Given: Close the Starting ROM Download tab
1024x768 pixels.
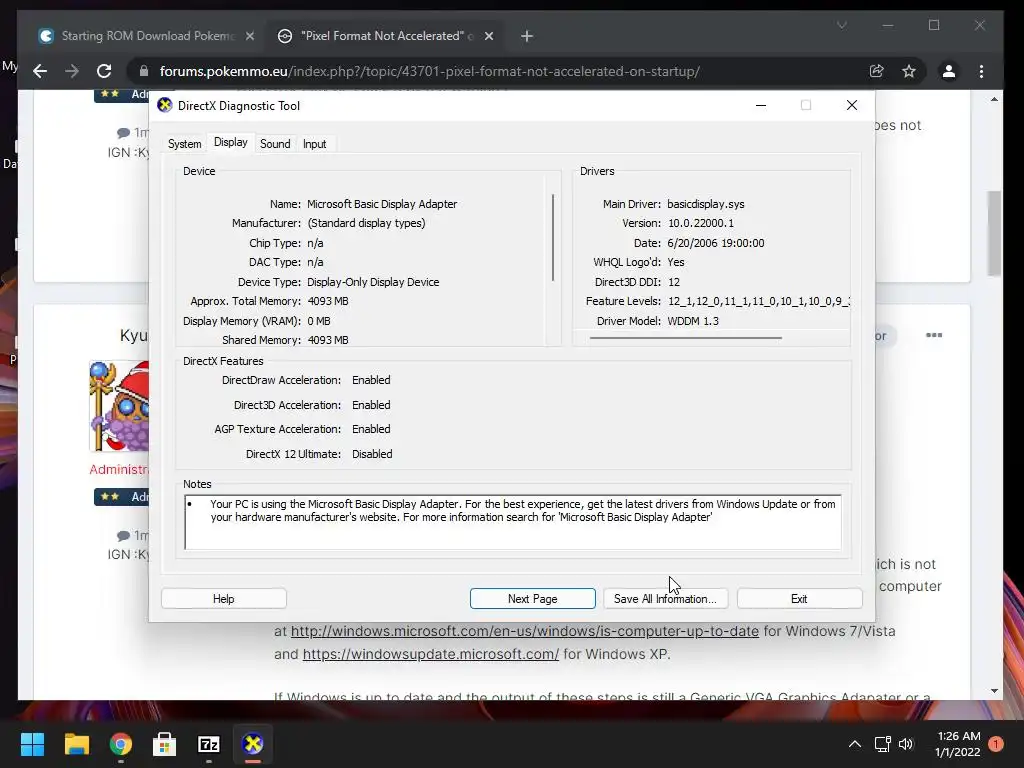Looking at the screenshot, I should tap(249, 36).
